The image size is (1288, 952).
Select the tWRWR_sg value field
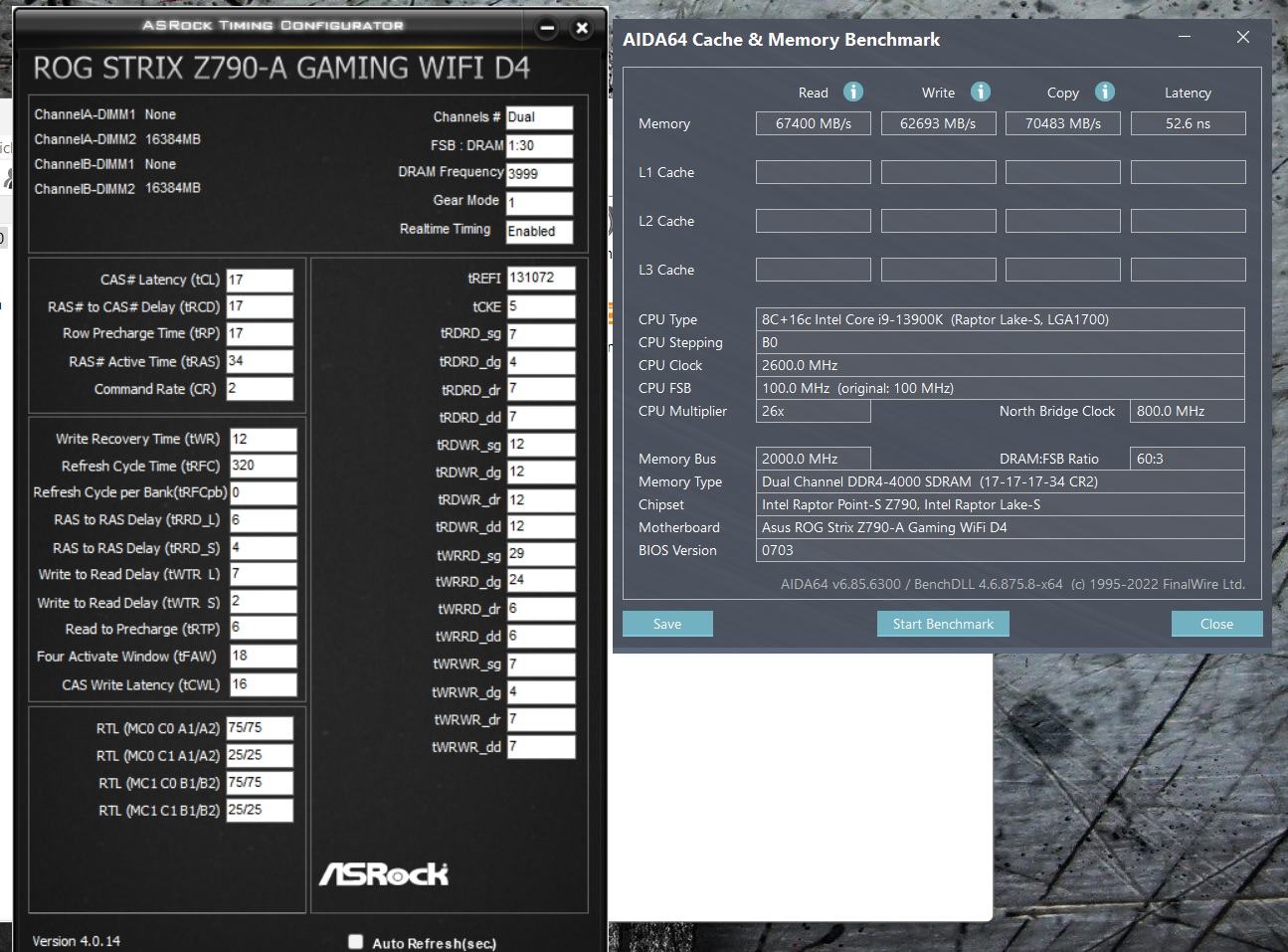pos(541,664)
